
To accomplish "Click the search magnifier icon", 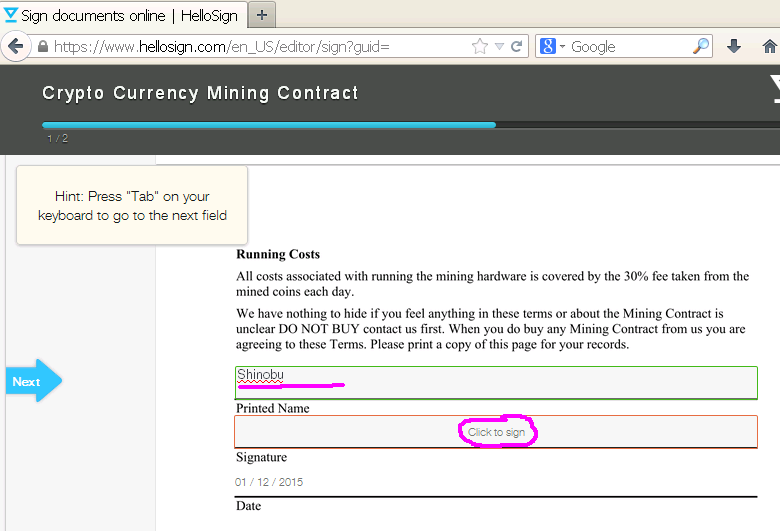I will 701,46.
